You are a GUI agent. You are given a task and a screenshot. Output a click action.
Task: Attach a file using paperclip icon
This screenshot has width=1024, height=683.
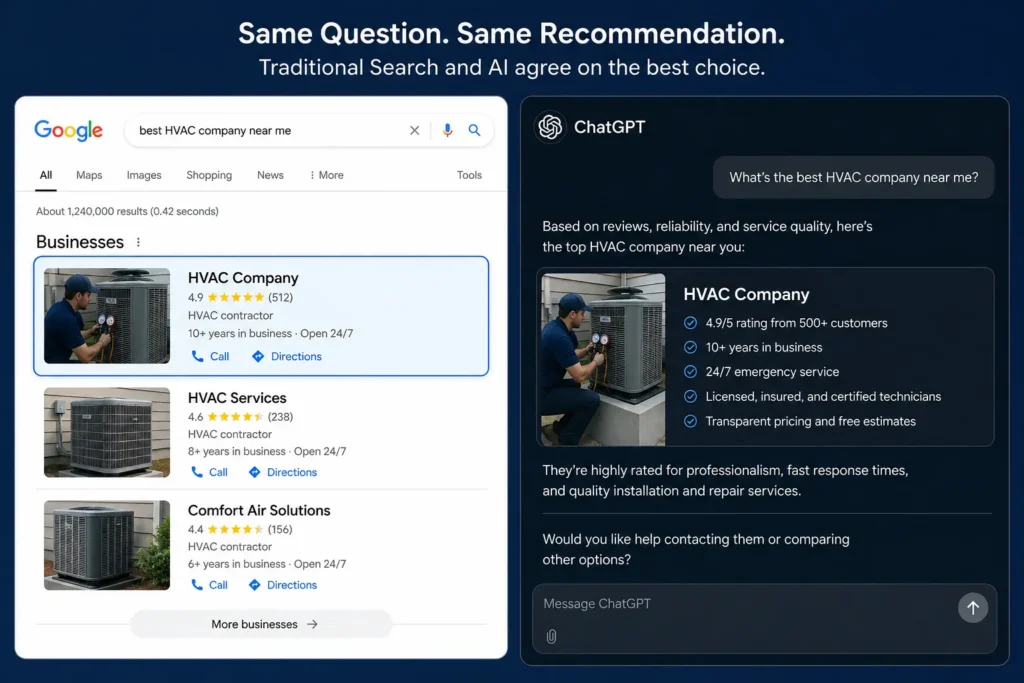tap(551, 636)
